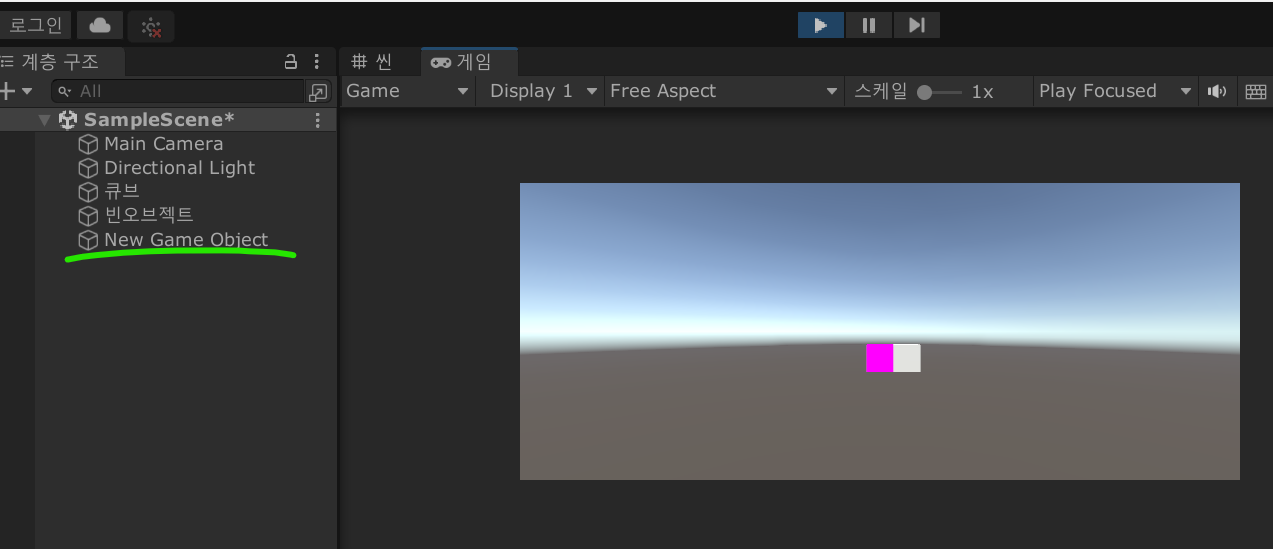Click the white cube in the game view
Viewport: 1273px width, 549px height.
pos(907,358)
